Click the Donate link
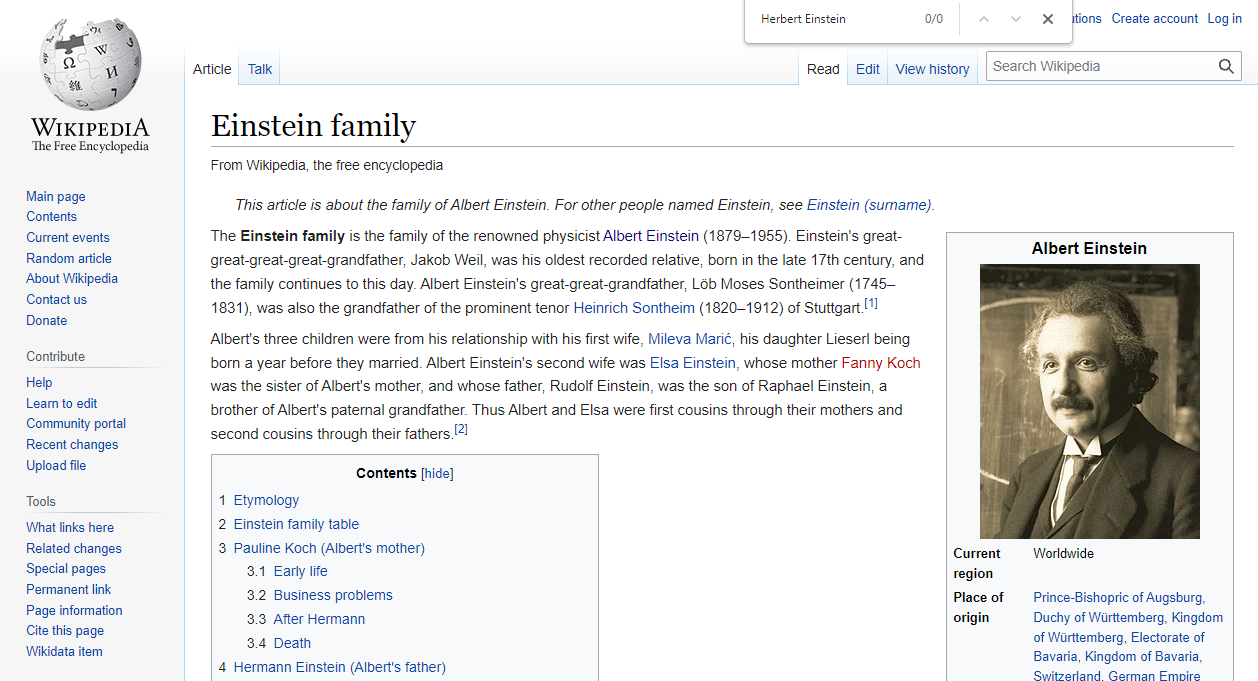The height and width of the screenshot is (681, 1258). [x=47, y=321]
